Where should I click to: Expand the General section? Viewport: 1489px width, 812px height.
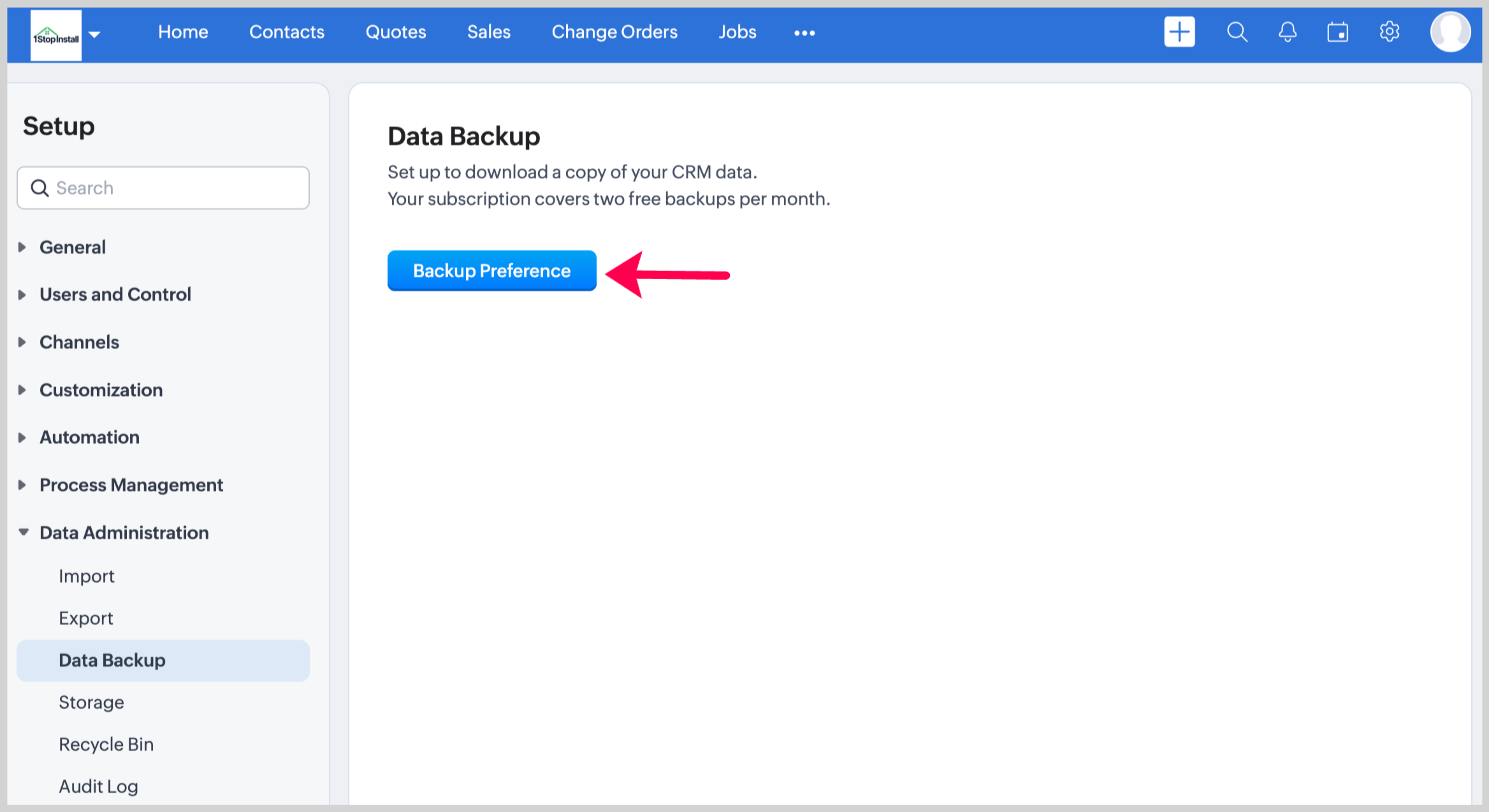pyautogui.click(x=72, y=247)
